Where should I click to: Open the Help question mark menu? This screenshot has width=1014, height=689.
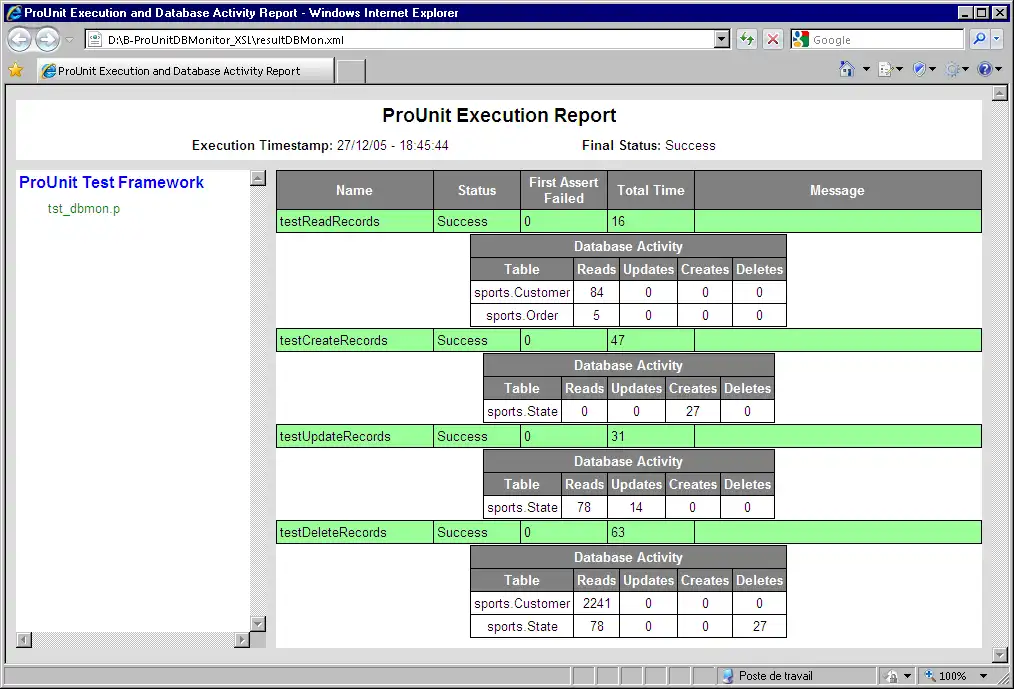(x=985, y=69)
